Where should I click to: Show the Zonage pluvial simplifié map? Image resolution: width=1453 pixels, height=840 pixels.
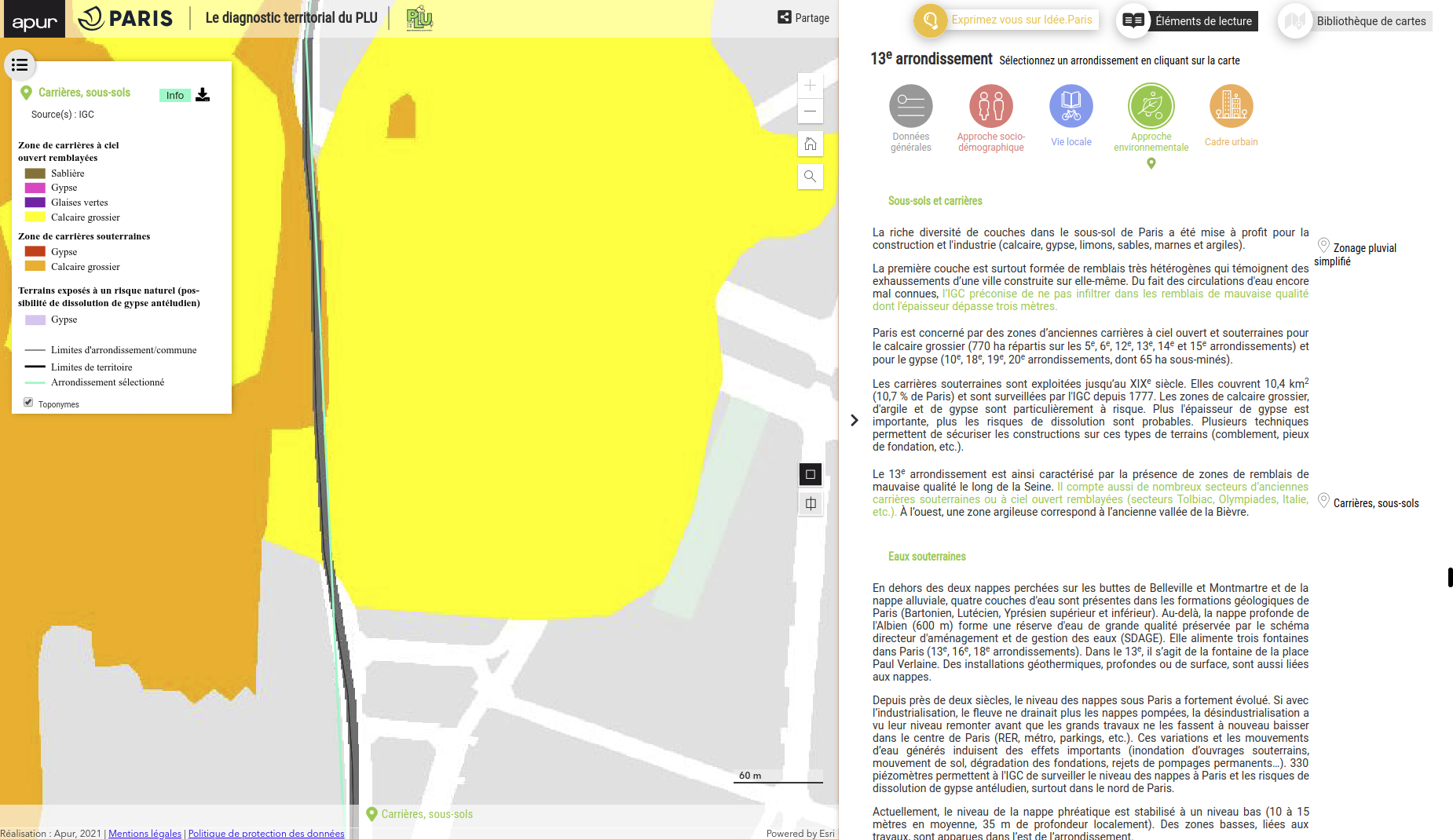click(1363, 249)
